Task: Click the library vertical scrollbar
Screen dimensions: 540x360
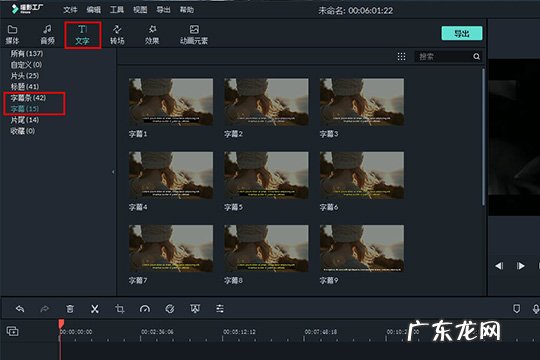Action: (x=484, y=137)
